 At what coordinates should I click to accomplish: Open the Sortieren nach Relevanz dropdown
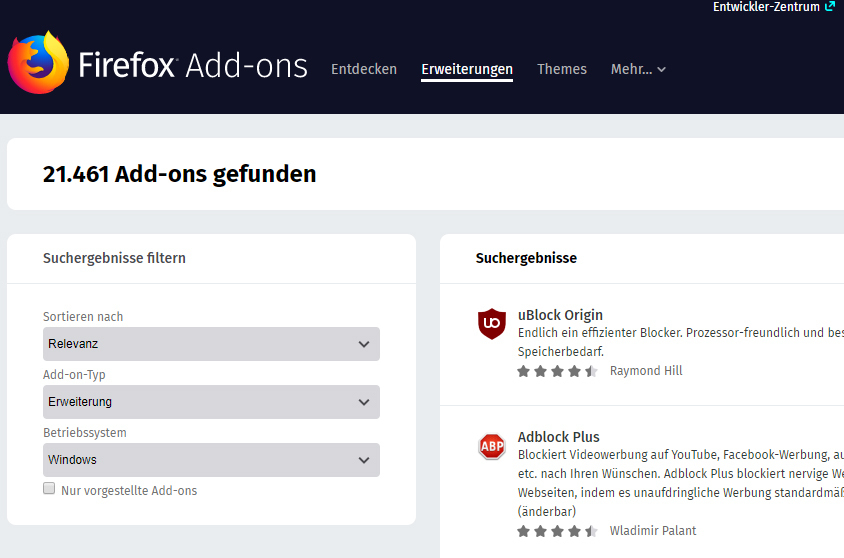pyautogui.click(x=211, y=344)
